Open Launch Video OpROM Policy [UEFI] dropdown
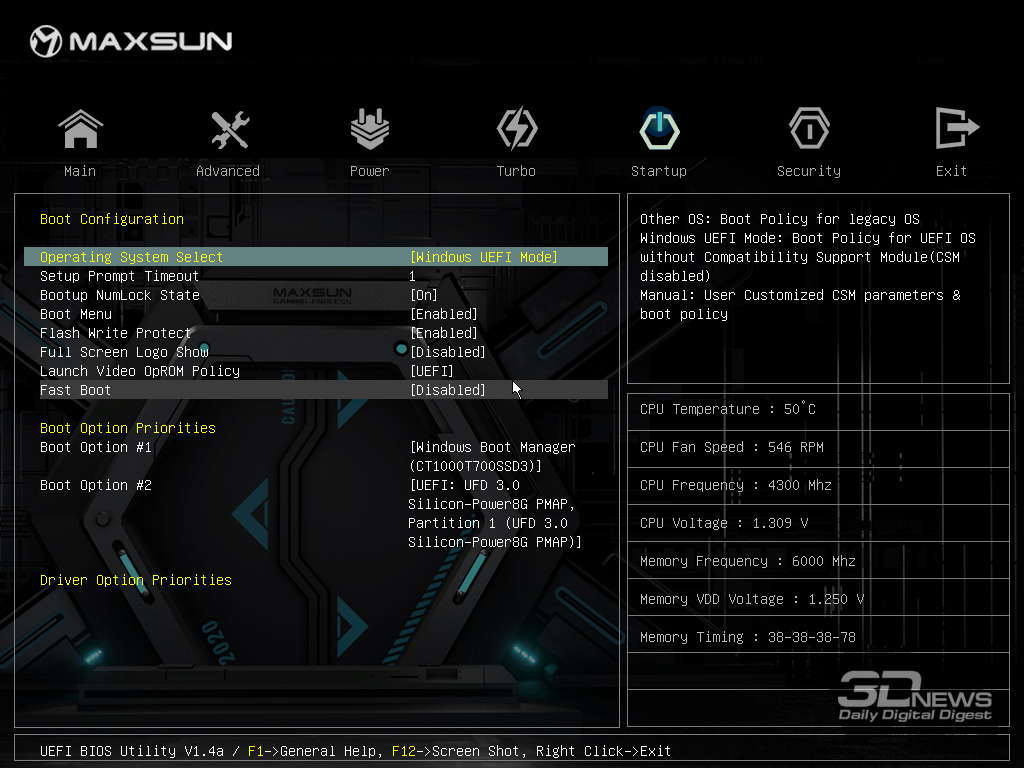 click(432, 371)
